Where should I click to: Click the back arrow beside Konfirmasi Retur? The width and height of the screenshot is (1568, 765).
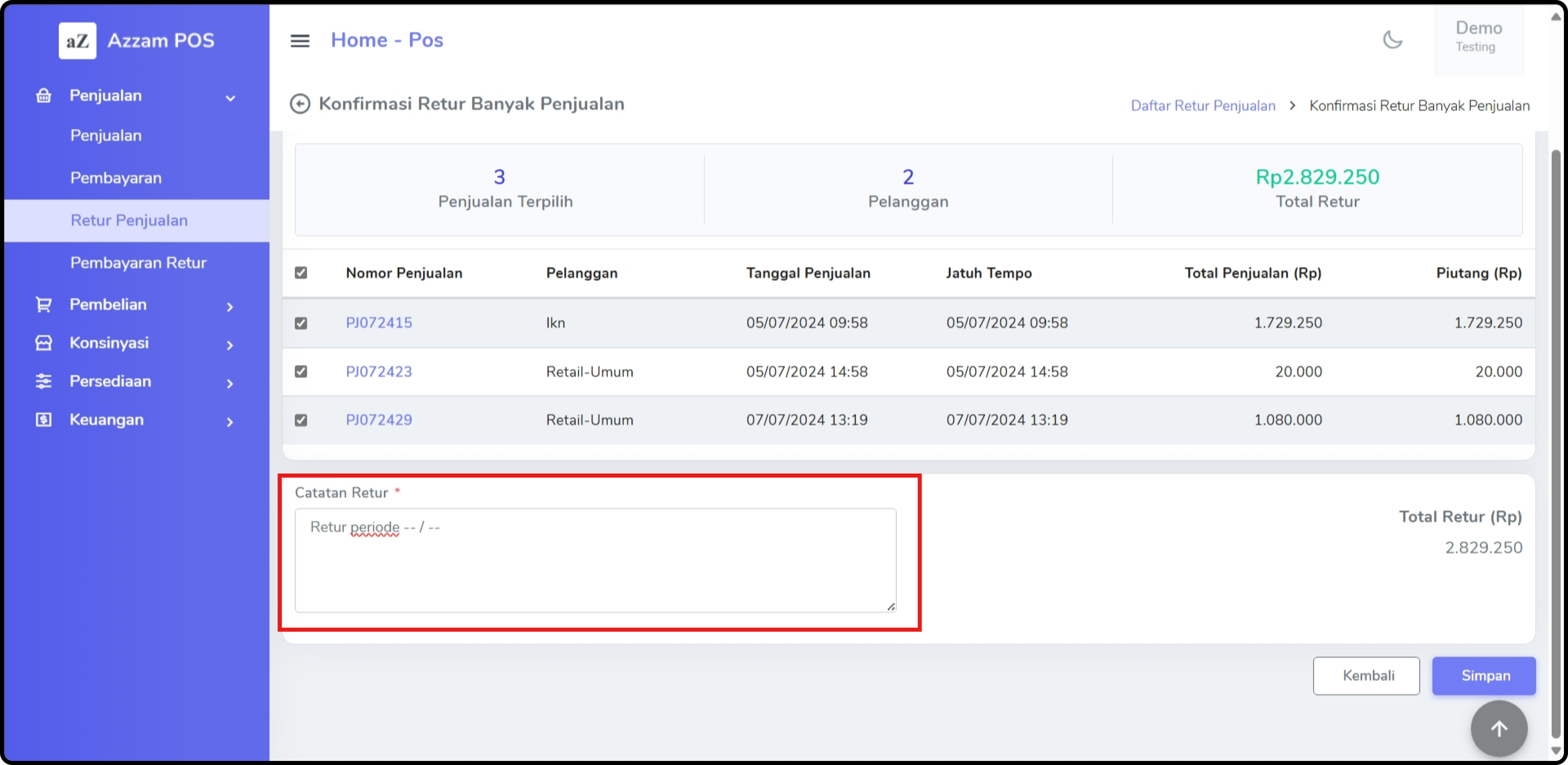tap(299, 104)
